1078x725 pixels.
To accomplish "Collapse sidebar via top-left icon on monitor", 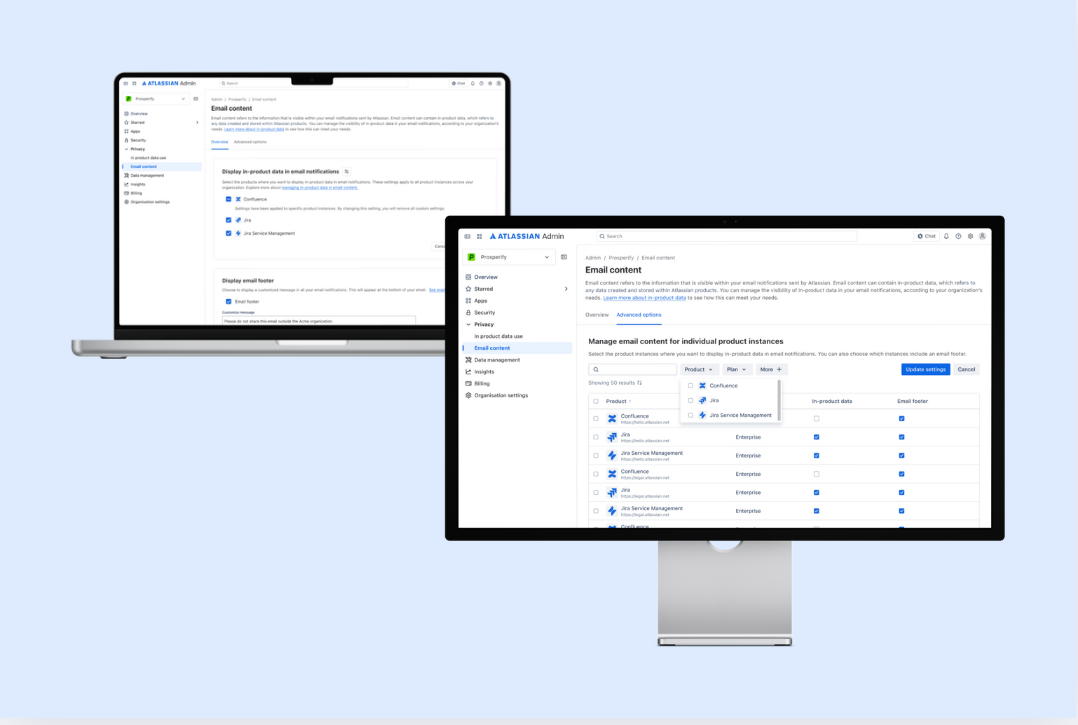I will click(468, 236).
